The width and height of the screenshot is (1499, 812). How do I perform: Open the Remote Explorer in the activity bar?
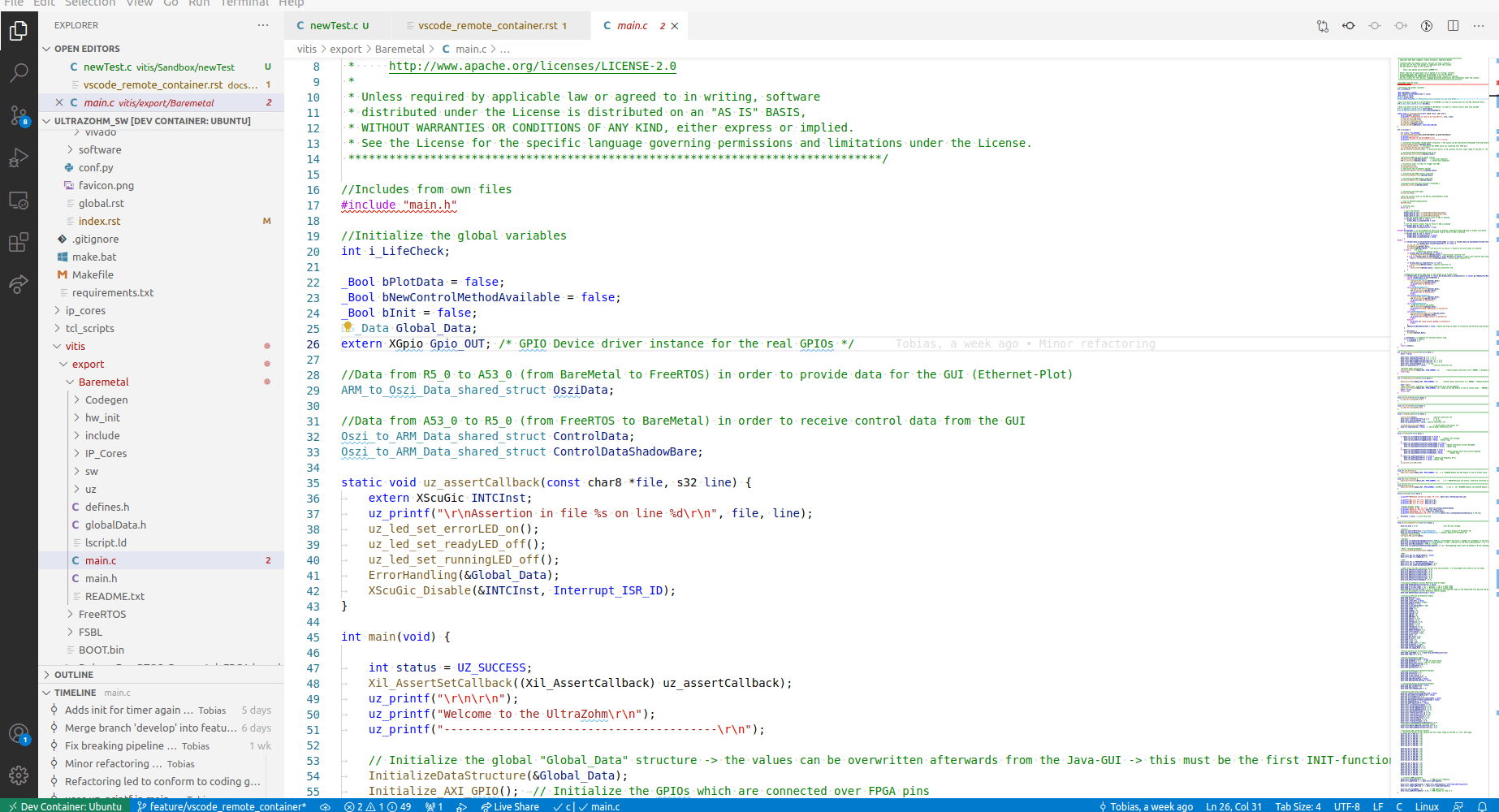point(19,200)
